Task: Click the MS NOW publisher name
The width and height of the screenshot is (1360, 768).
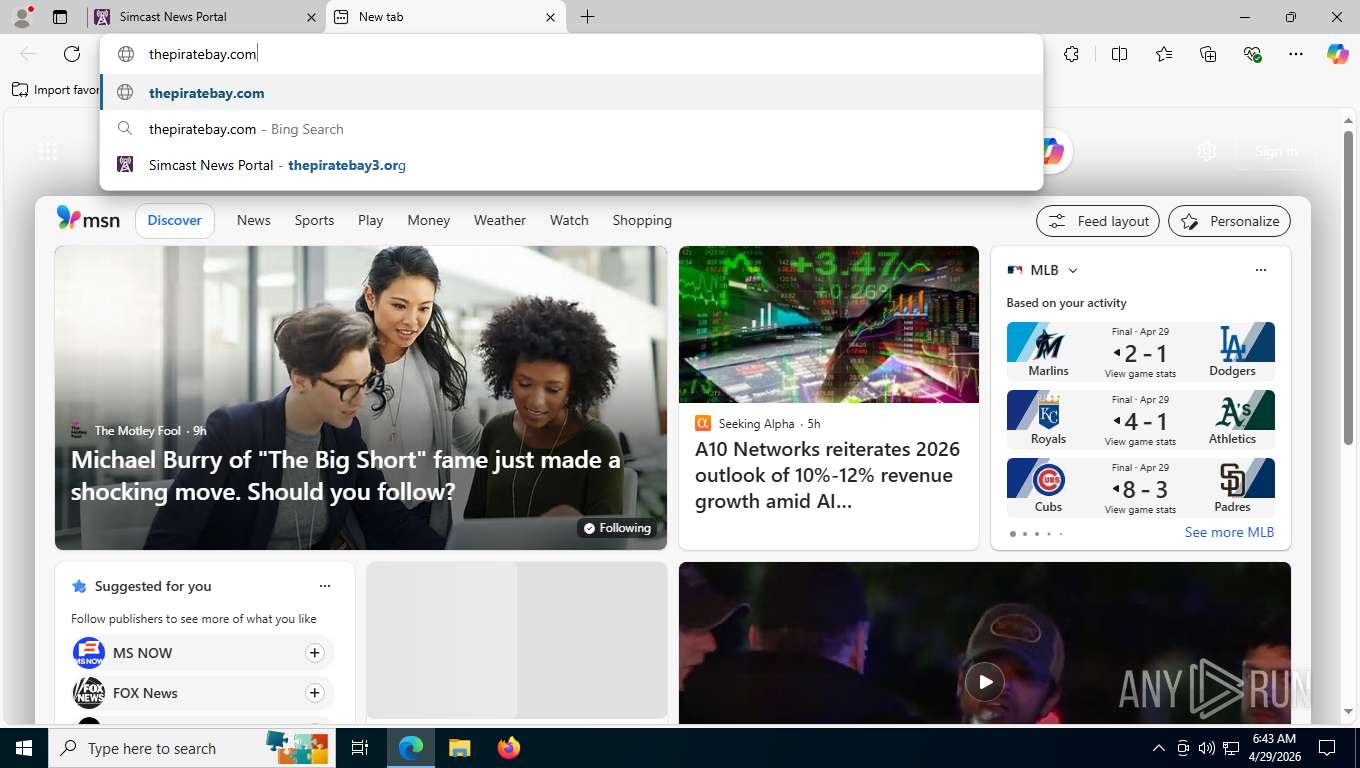Action: click(x=143, y=653)
